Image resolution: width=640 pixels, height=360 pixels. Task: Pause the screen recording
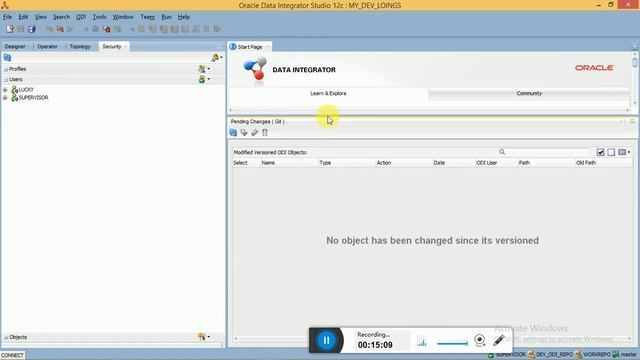point(326,340)
